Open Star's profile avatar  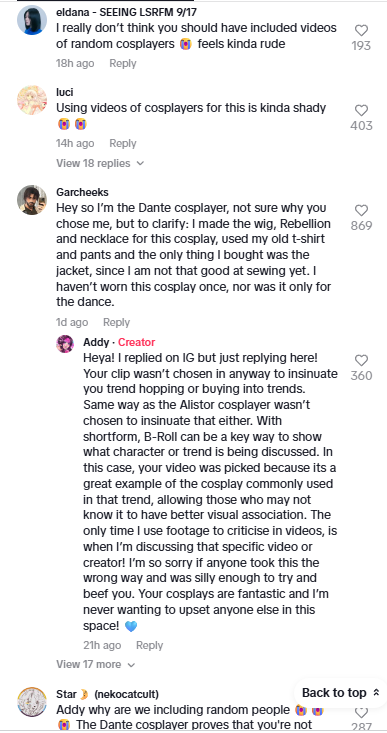tap(32, 702)
